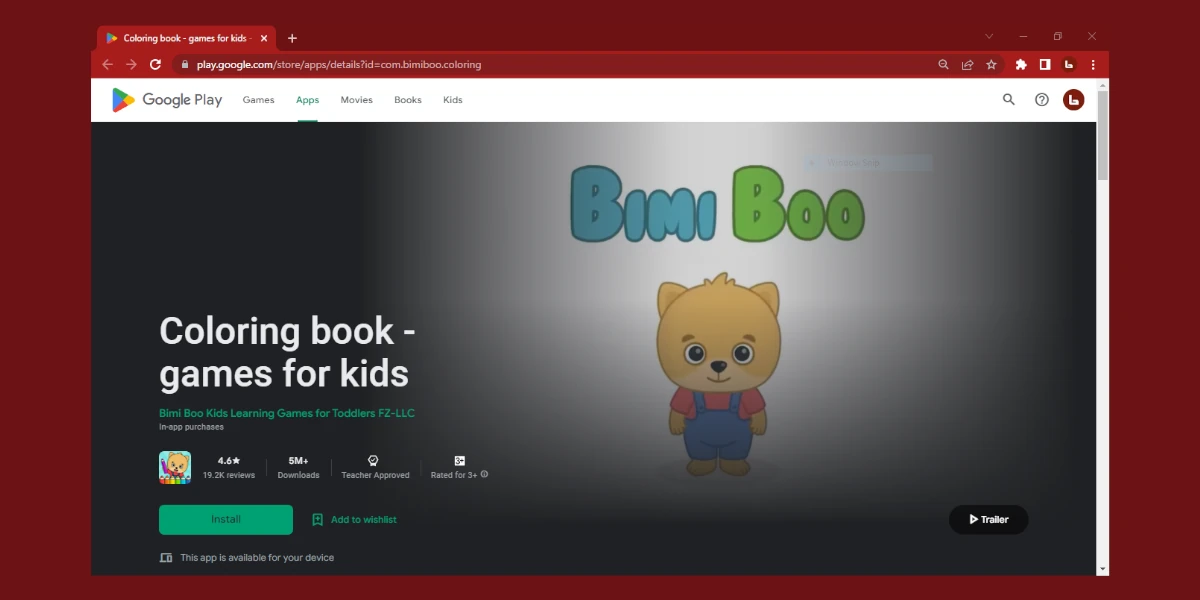Screen dimensions: 1200x600
Task: Click the Teacher Approved badge icon
Action: click(373, 461)
